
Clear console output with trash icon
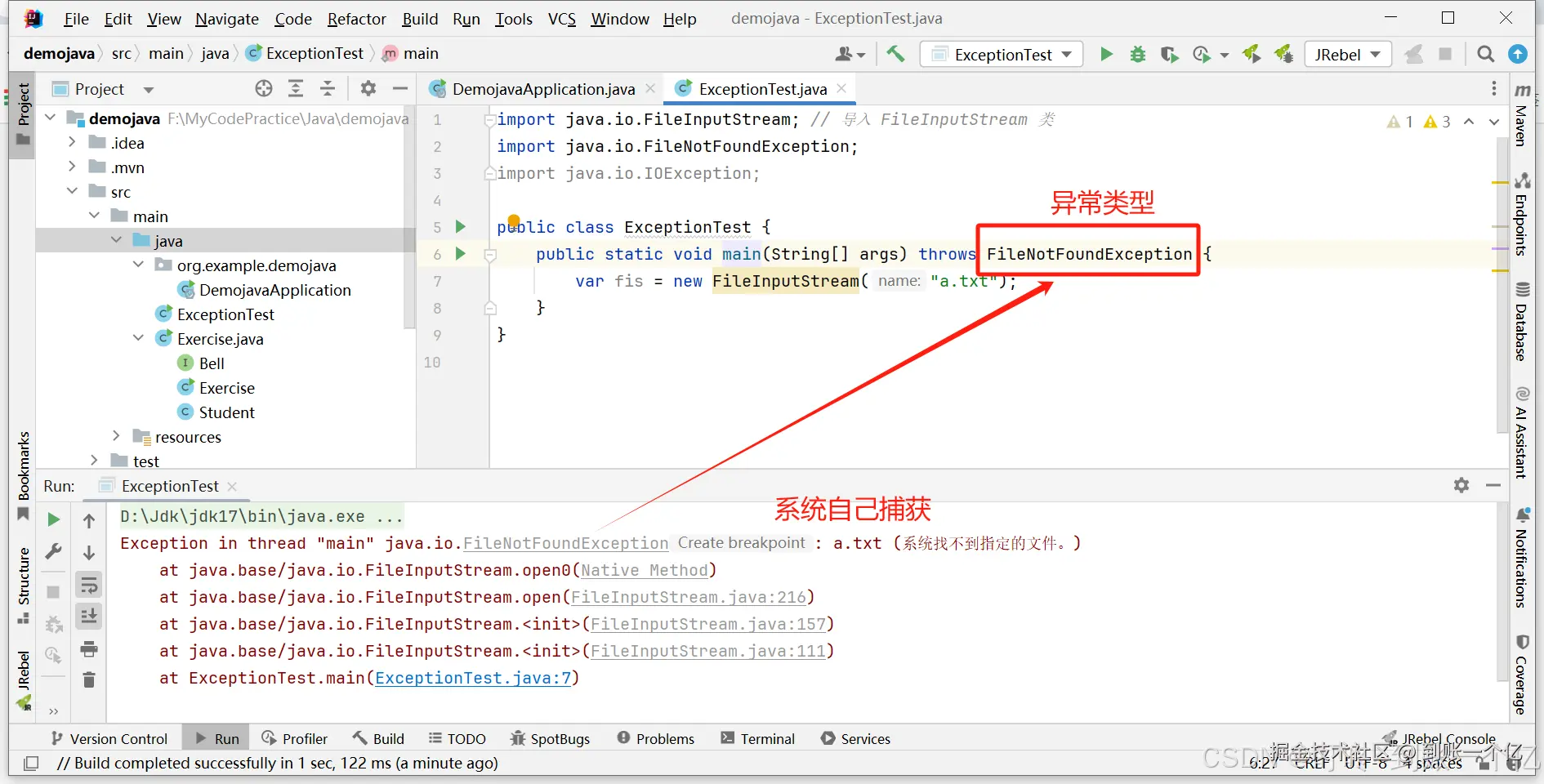(x=89, y=679)
